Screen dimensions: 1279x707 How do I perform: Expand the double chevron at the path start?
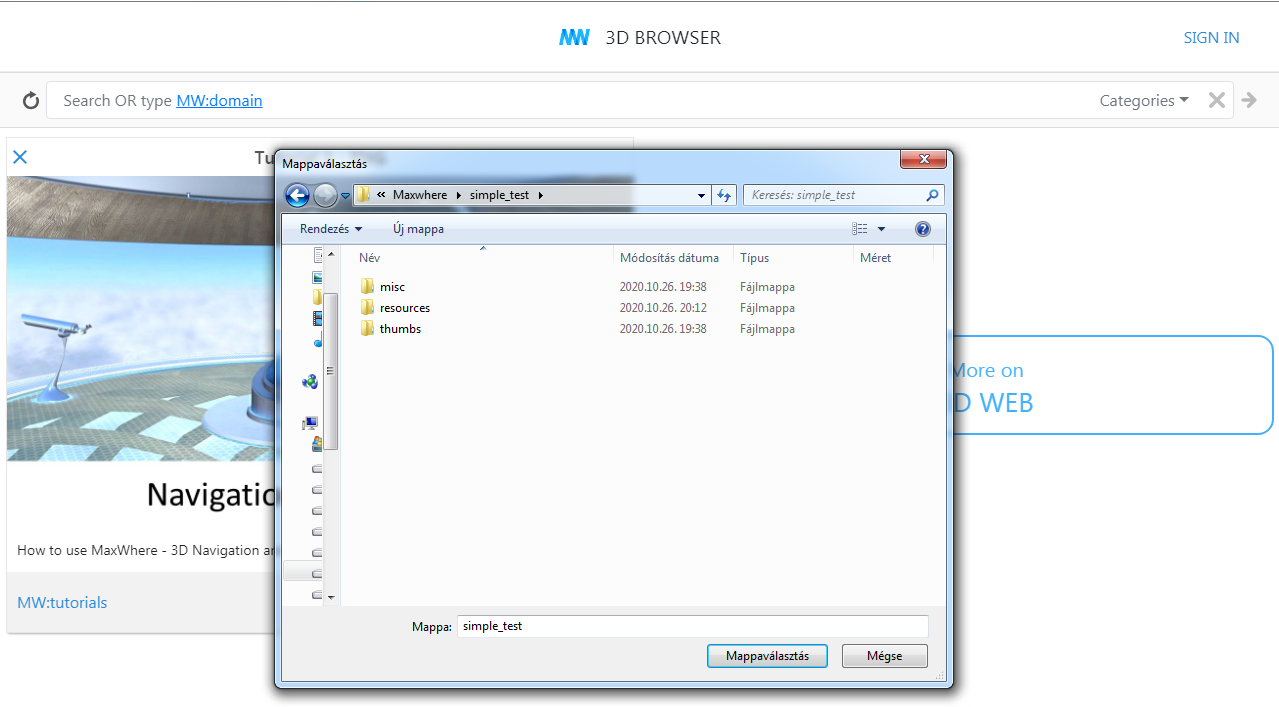tap(381, 195)
